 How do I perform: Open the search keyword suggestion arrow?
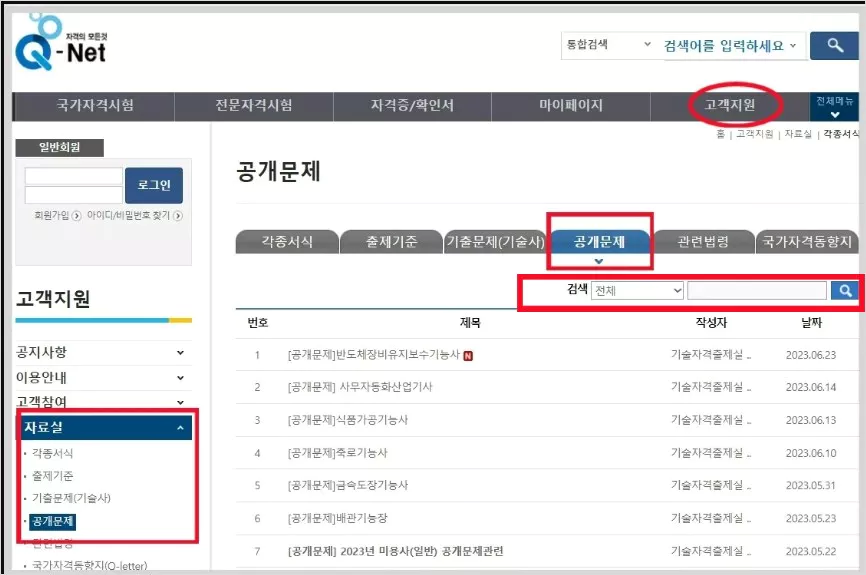click(x=793, y=46)
